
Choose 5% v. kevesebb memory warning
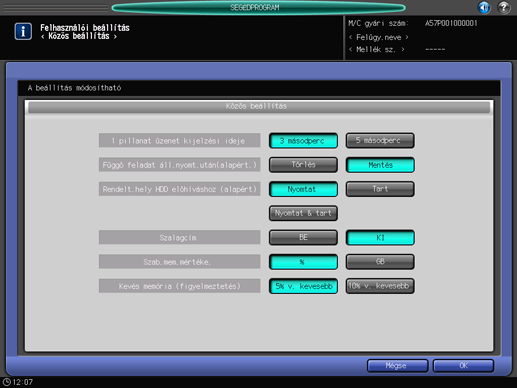coord(303,286)
